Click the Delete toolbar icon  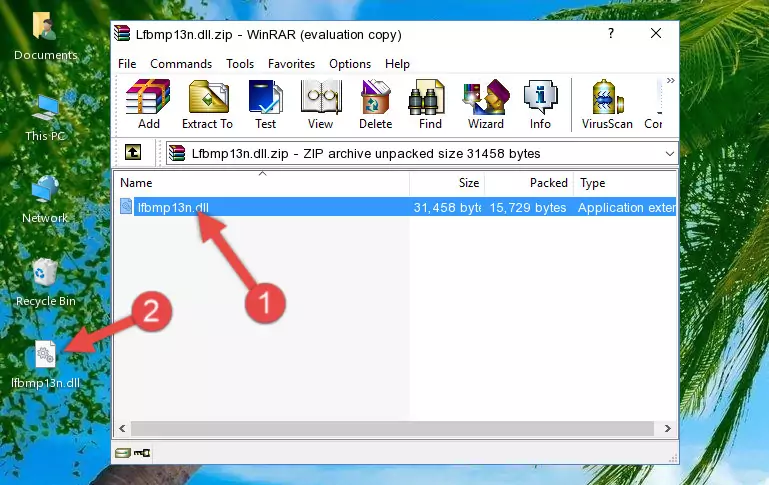point(376,104)
